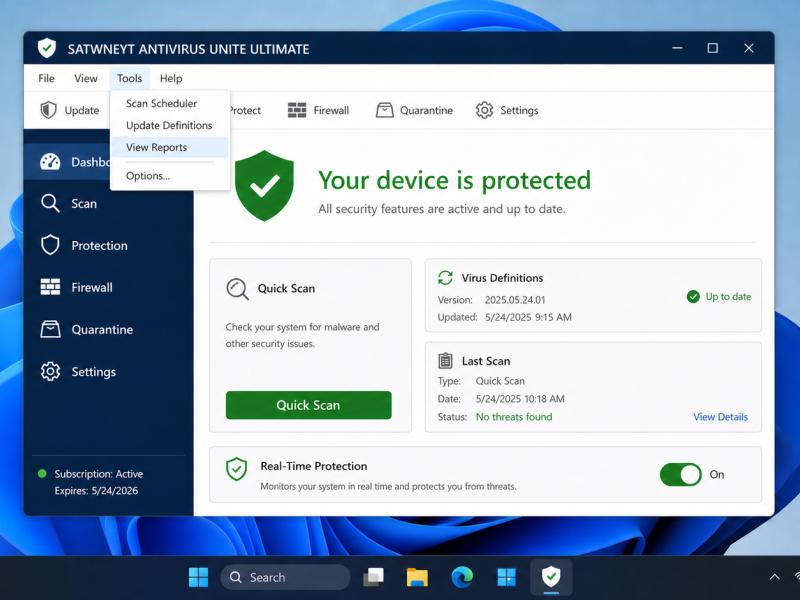Viewport: 800px width, 600px height.
Task: Click the Real-Time Protection shield icon
Action: (237, 469)
